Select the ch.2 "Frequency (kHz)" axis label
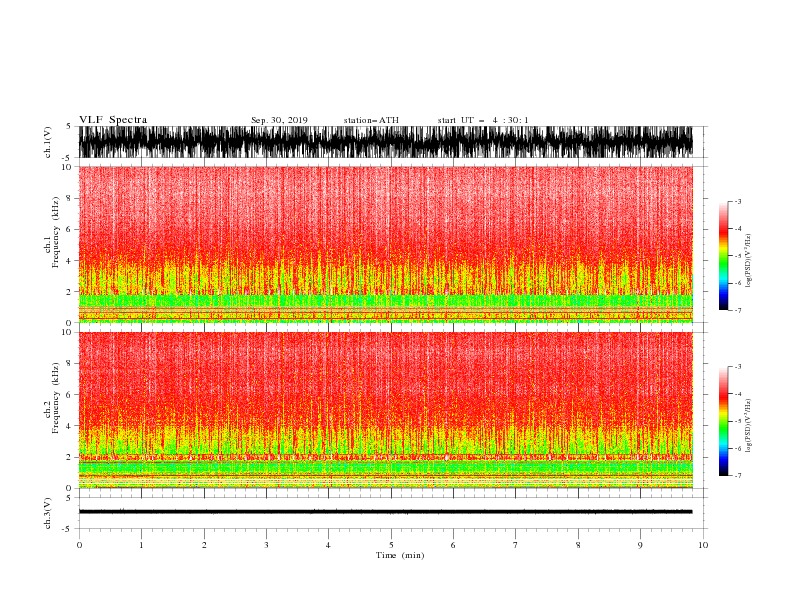The width and height of the screenshot is (792, 612). point(56,398)
